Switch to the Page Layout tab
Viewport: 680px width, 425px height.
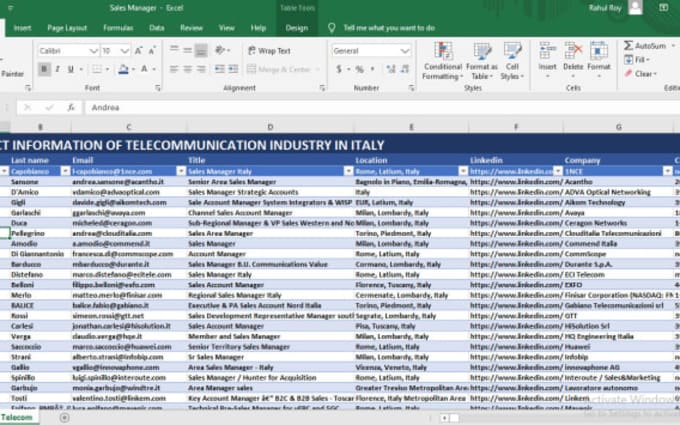(x=67, y=28)
